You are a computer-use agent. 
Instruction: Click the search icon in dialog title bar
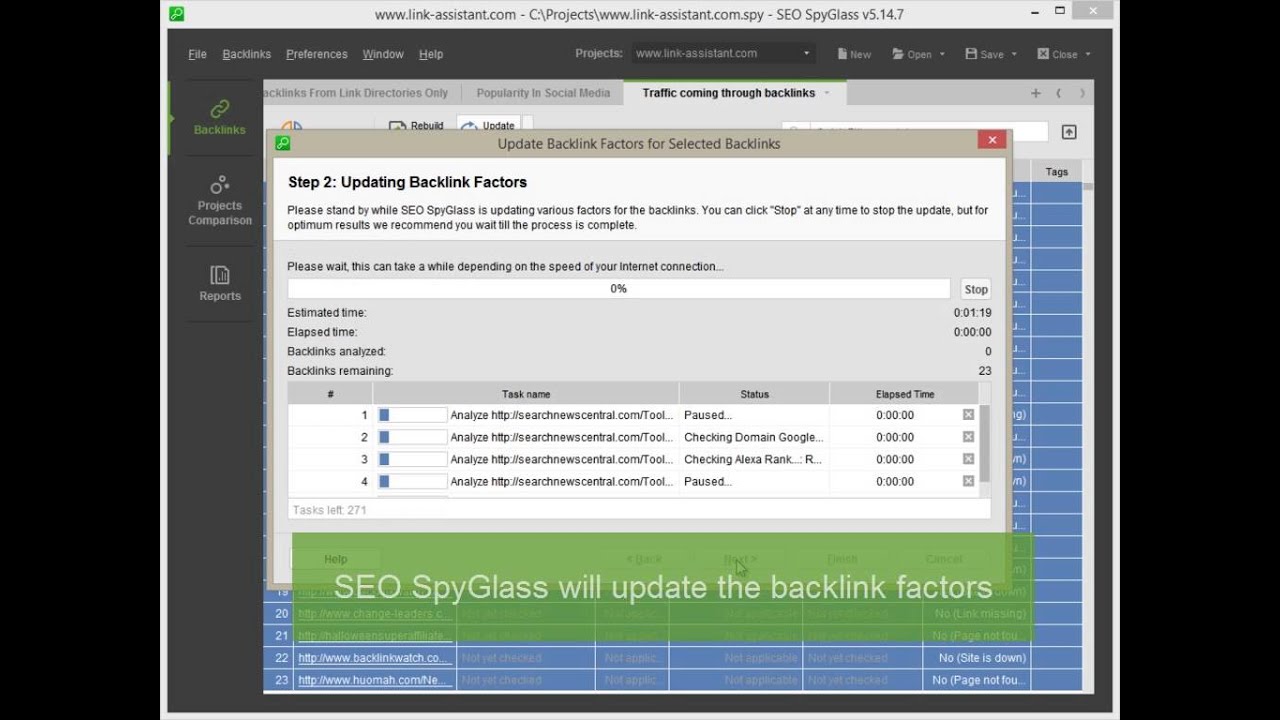283,143
